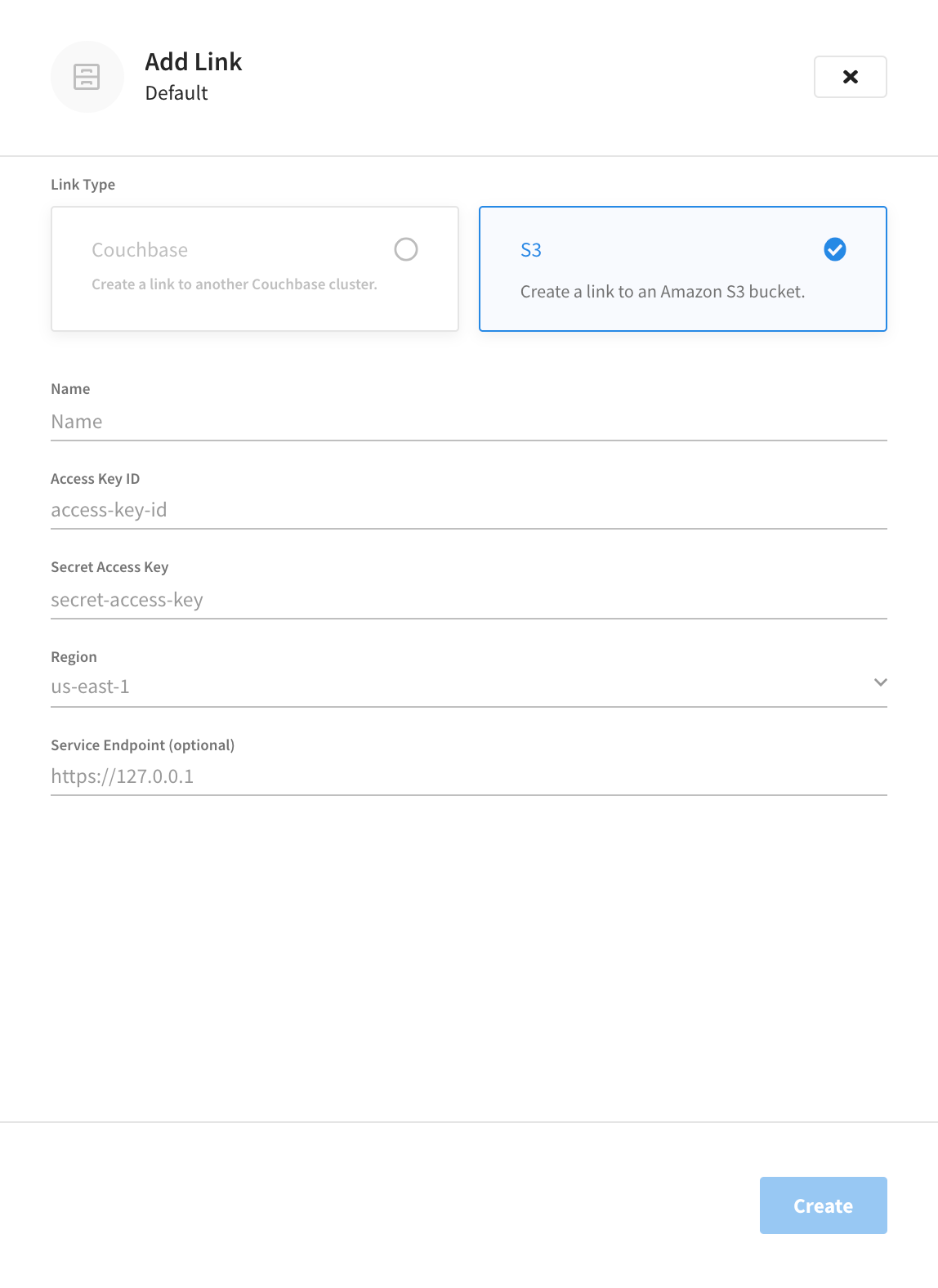
Task: Expand the Region chevron arrow
Action: (880, 682)
